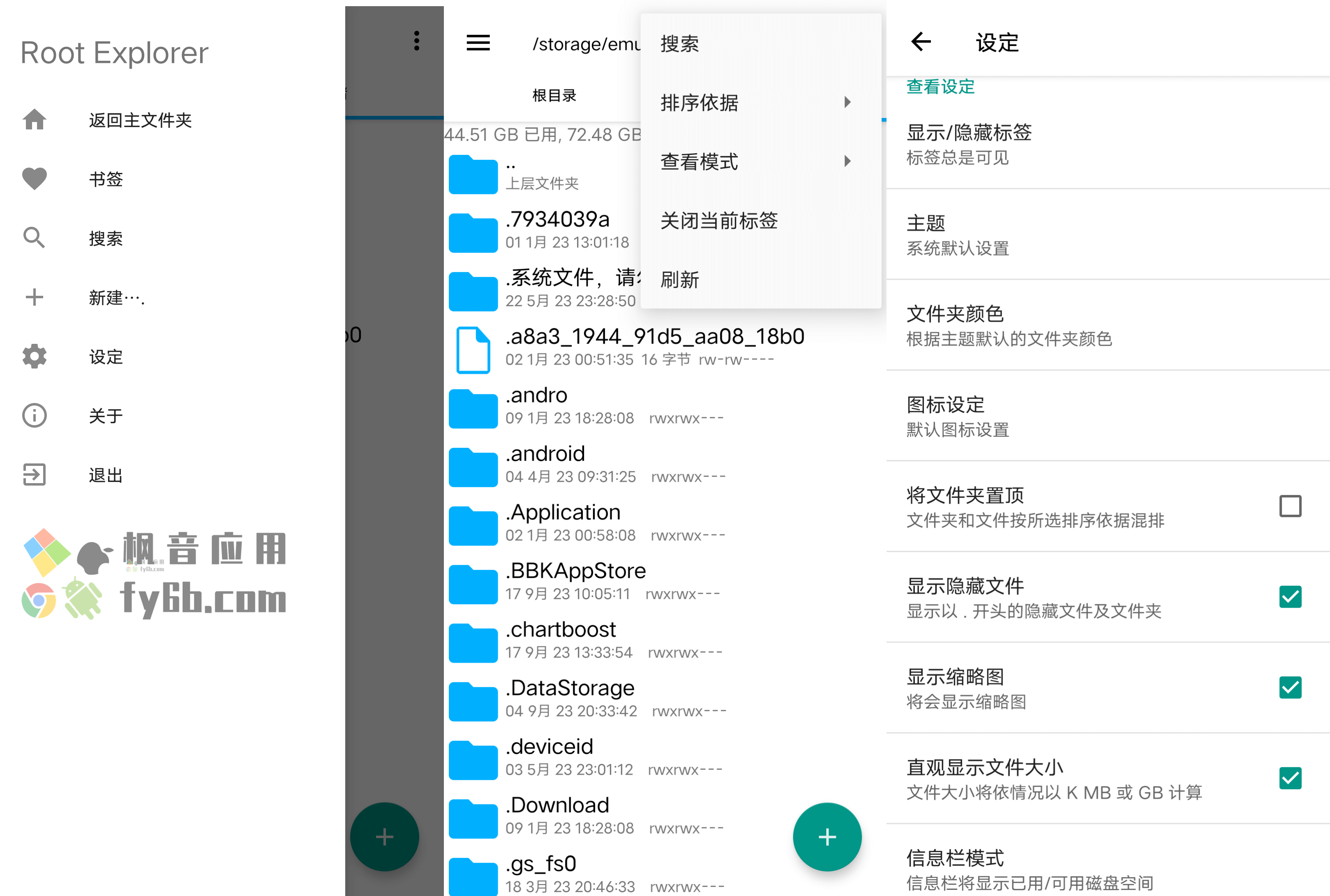Tap the home icon beside 返回主文件夹
1330x896 pixels.
pos(34,120)
